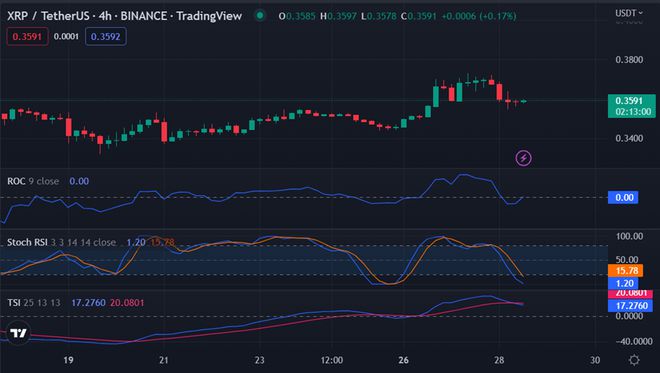Click the price change +0.0006 (+0.17%) text

point(479,16)
